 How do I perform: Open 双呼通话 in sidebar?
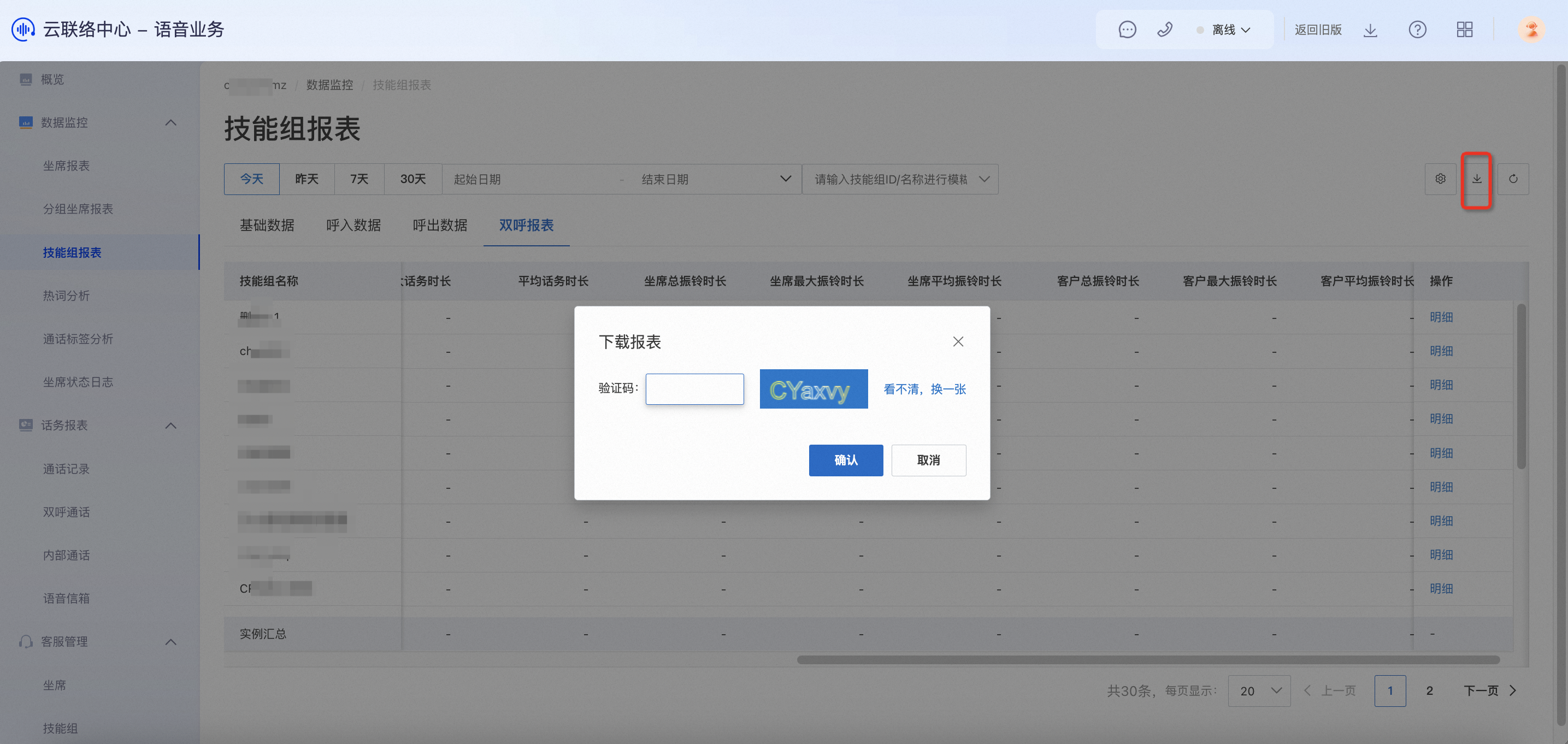[66, 512]
